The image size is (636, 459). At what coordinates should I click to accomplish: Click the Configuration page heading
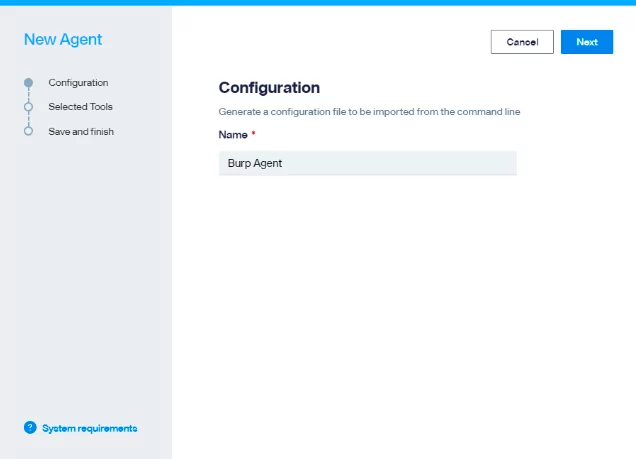tap(269, 88)
